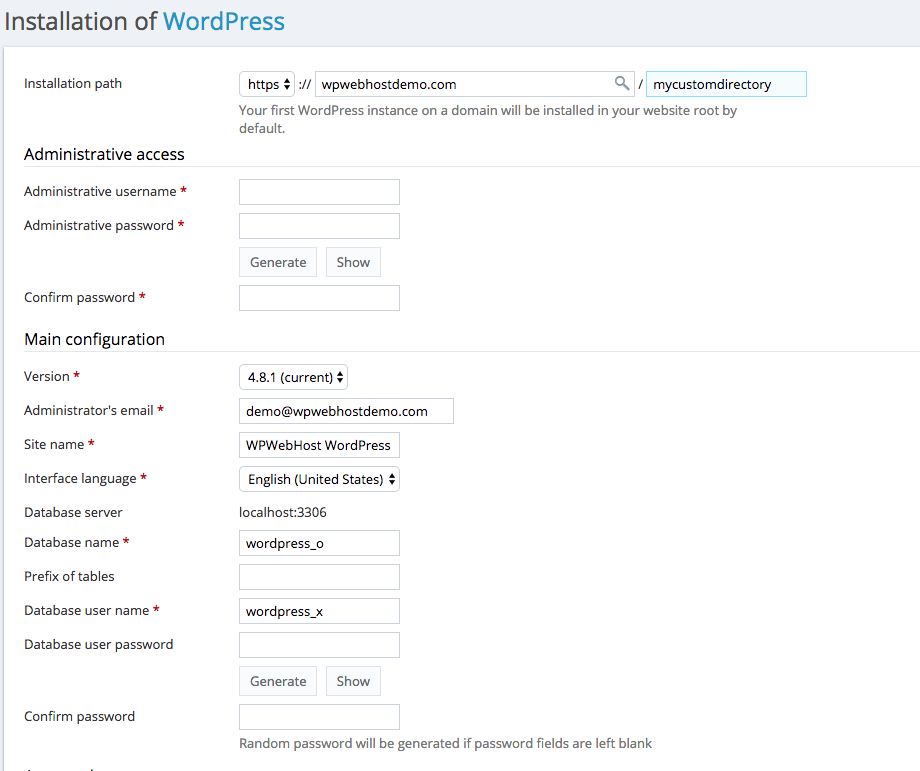The image size is (920, 771).
Task: Focus the Prefix of tables field
Action: click(x=319, y=577)
